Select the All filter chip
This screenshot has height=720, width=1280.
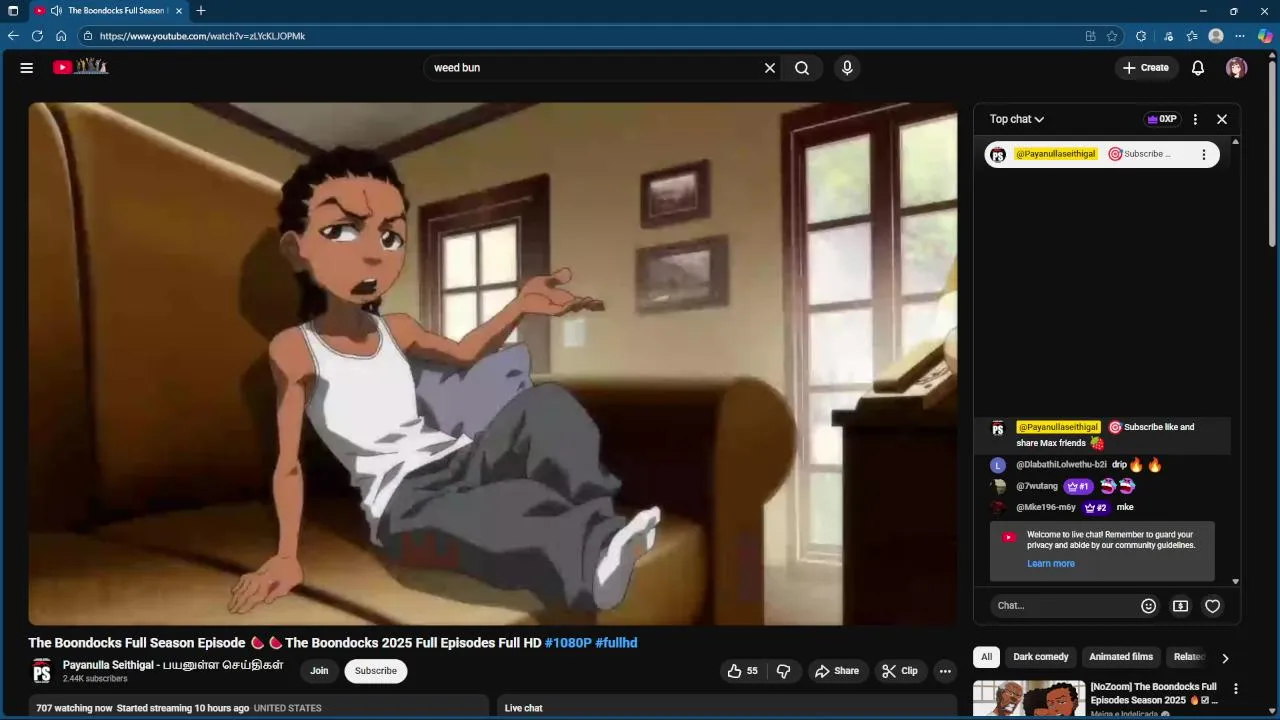[x=986, y=657]
